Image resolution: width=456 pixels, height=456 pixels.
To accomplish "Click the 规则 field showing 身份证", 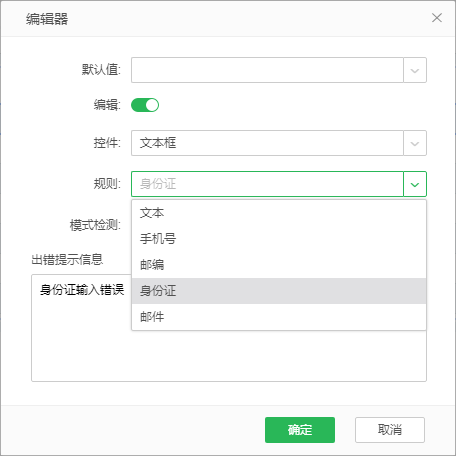I will (x=267, y=184).
